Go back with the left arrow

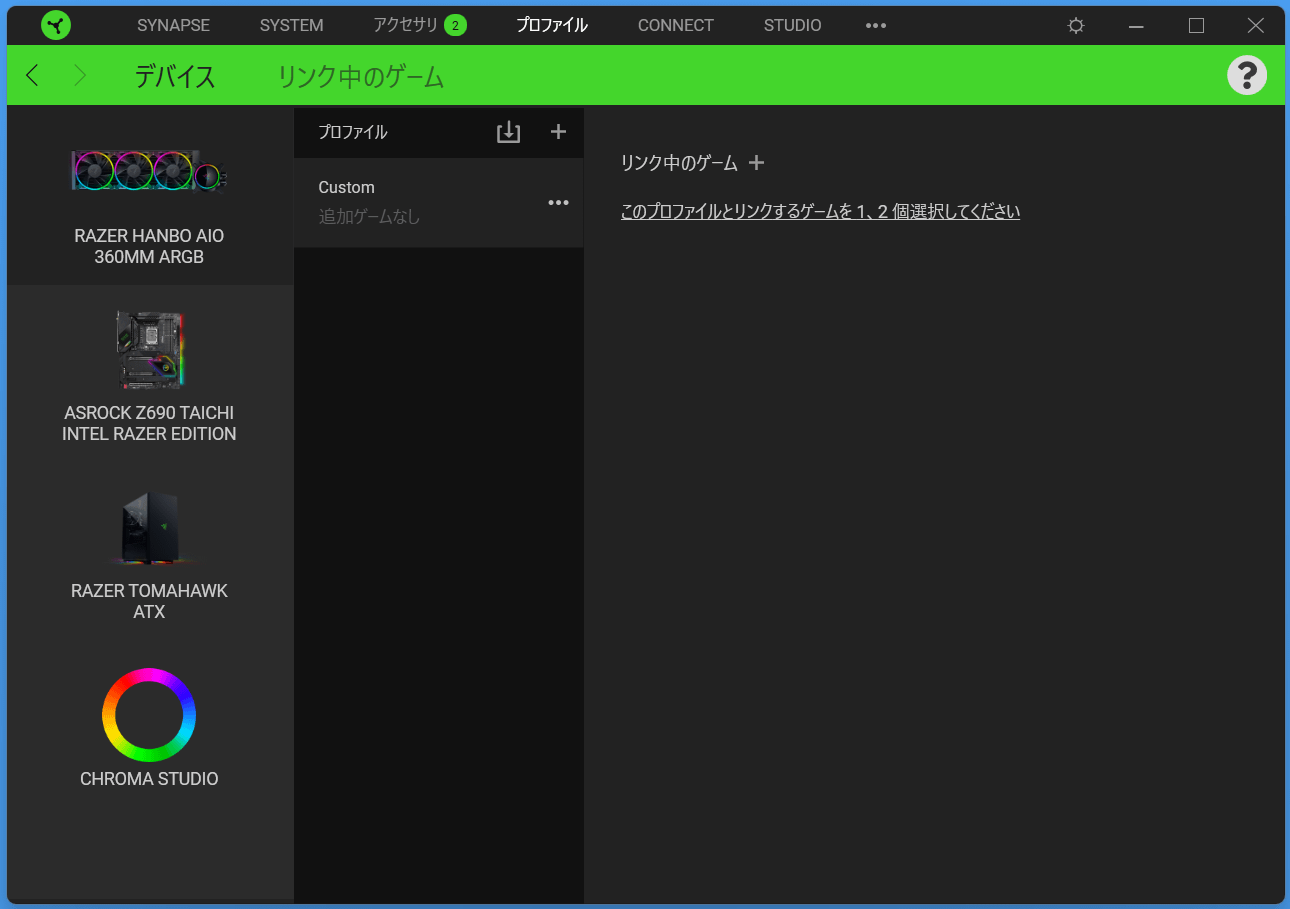[32, 75]
